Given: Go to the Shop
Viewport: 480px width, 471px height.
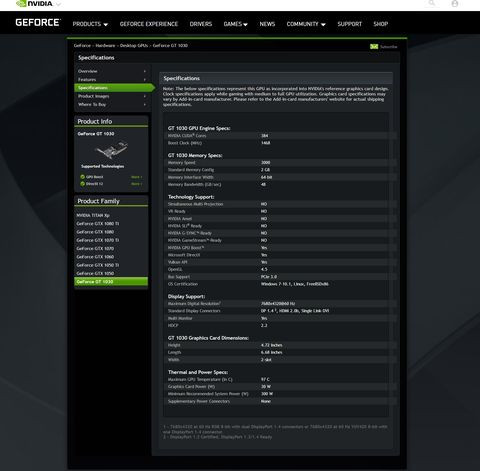Looking at the screenshot, I should point(381,24).
